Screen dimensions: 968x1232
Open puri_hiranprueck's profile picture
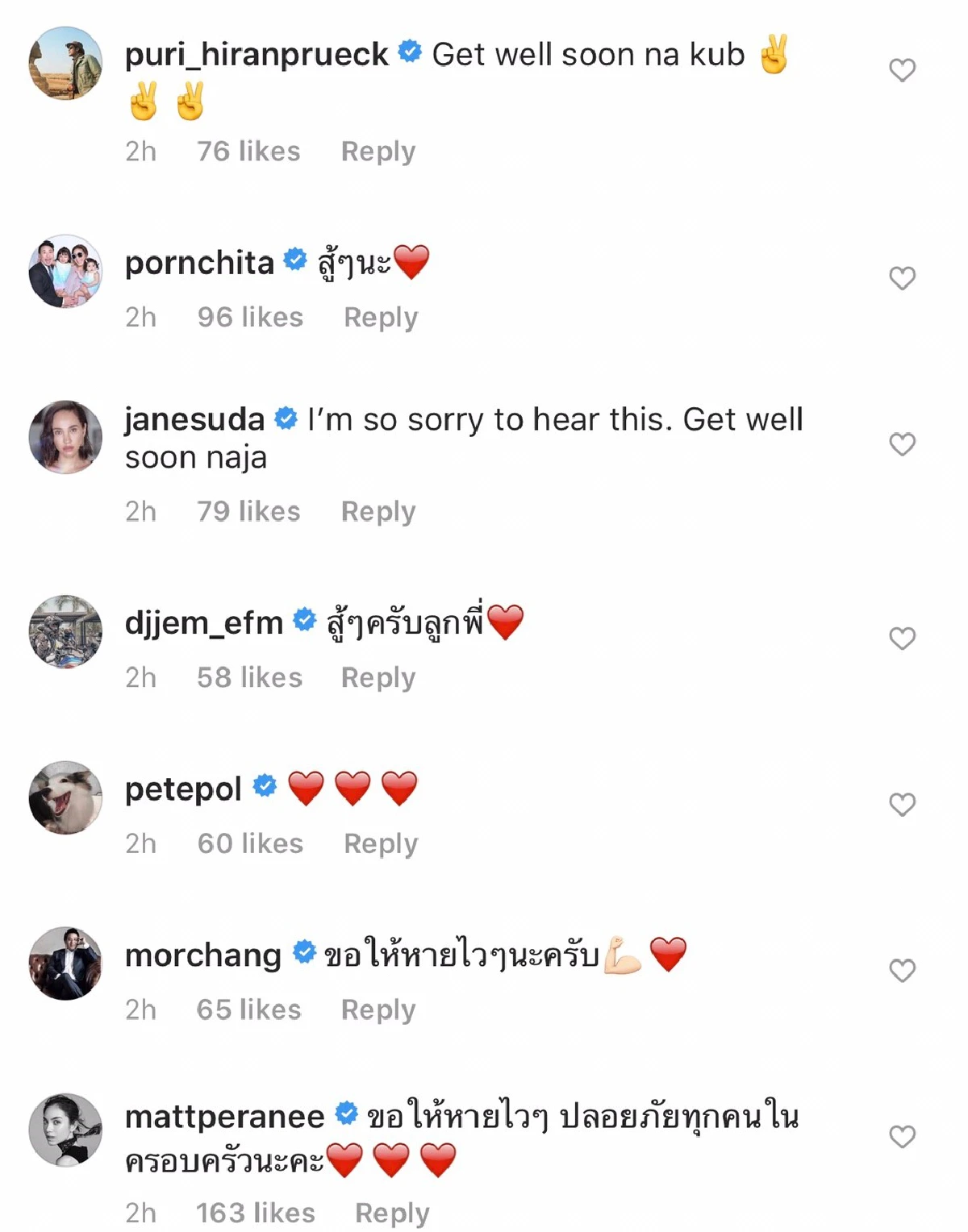(65, 63)
